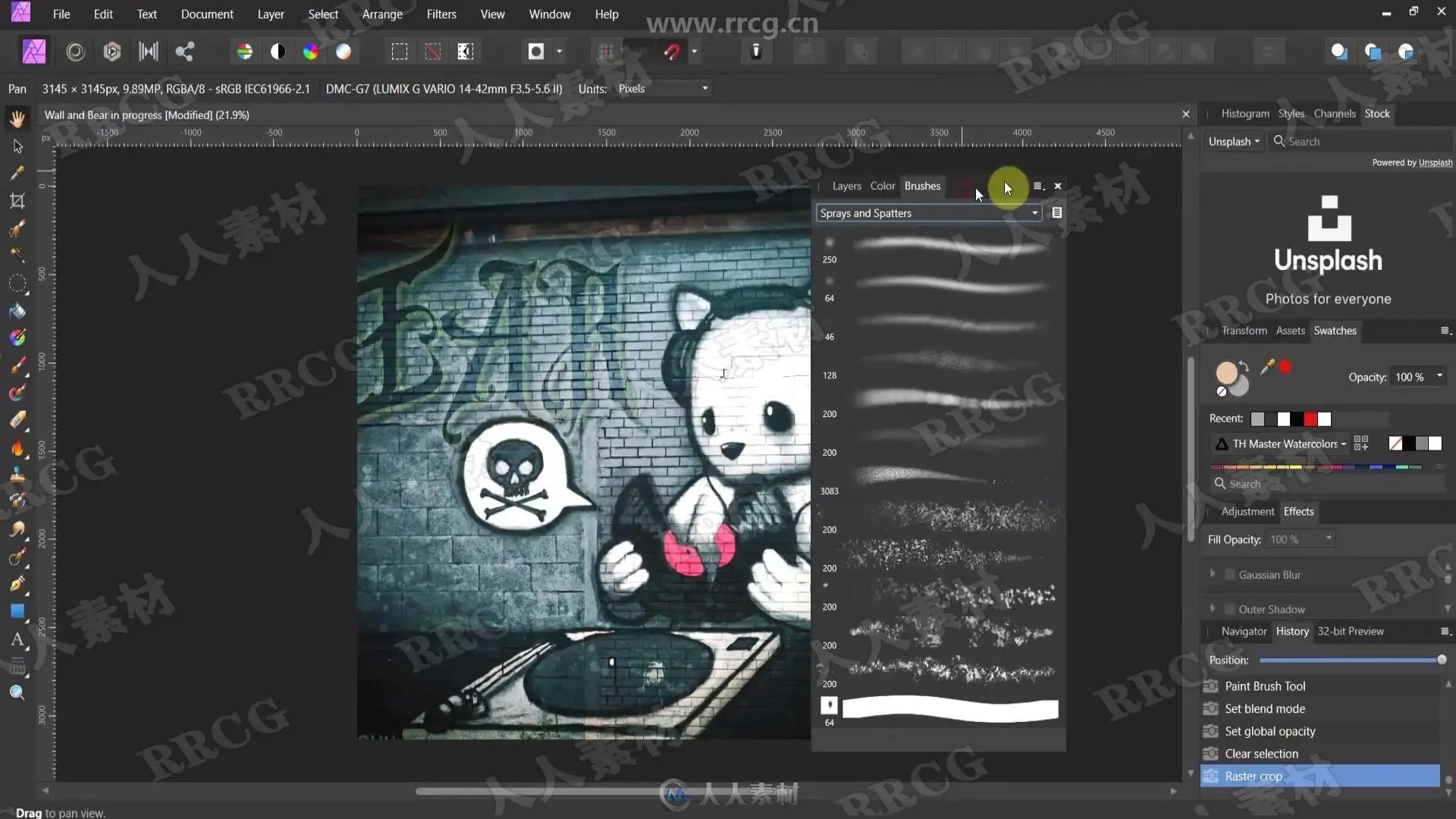This screenshot has height=819, width=1456.
Task: Click the Select All toolbar icon
Action: point(400,52)
